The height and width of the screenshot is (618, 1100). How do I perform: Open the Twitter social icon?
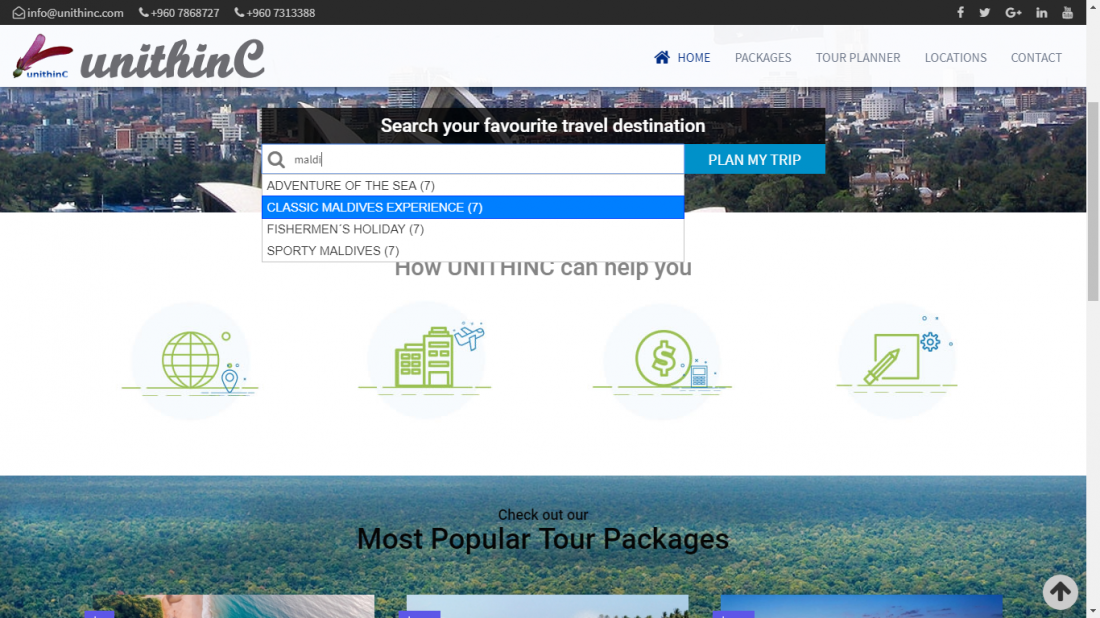[x=985, y=13]
